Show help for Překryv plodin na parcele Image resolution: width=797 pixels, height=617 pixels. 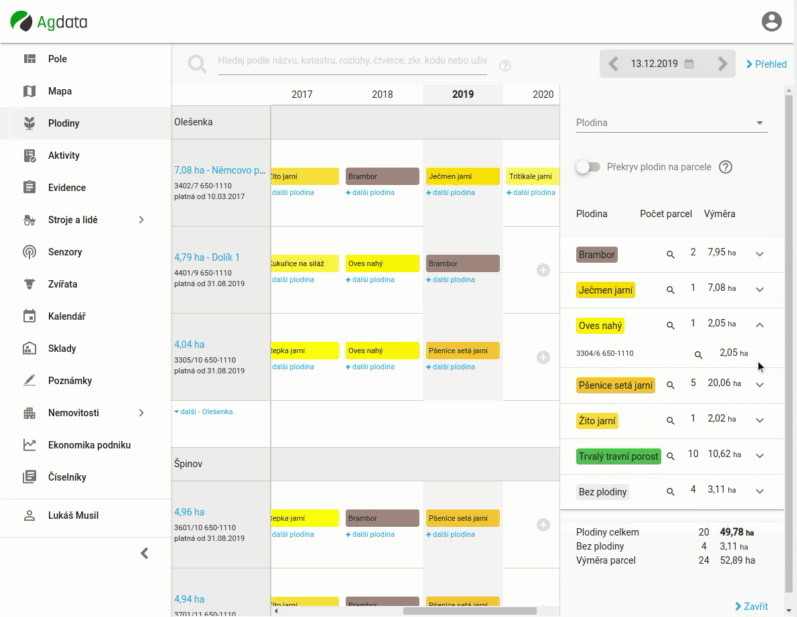[725, 167]
